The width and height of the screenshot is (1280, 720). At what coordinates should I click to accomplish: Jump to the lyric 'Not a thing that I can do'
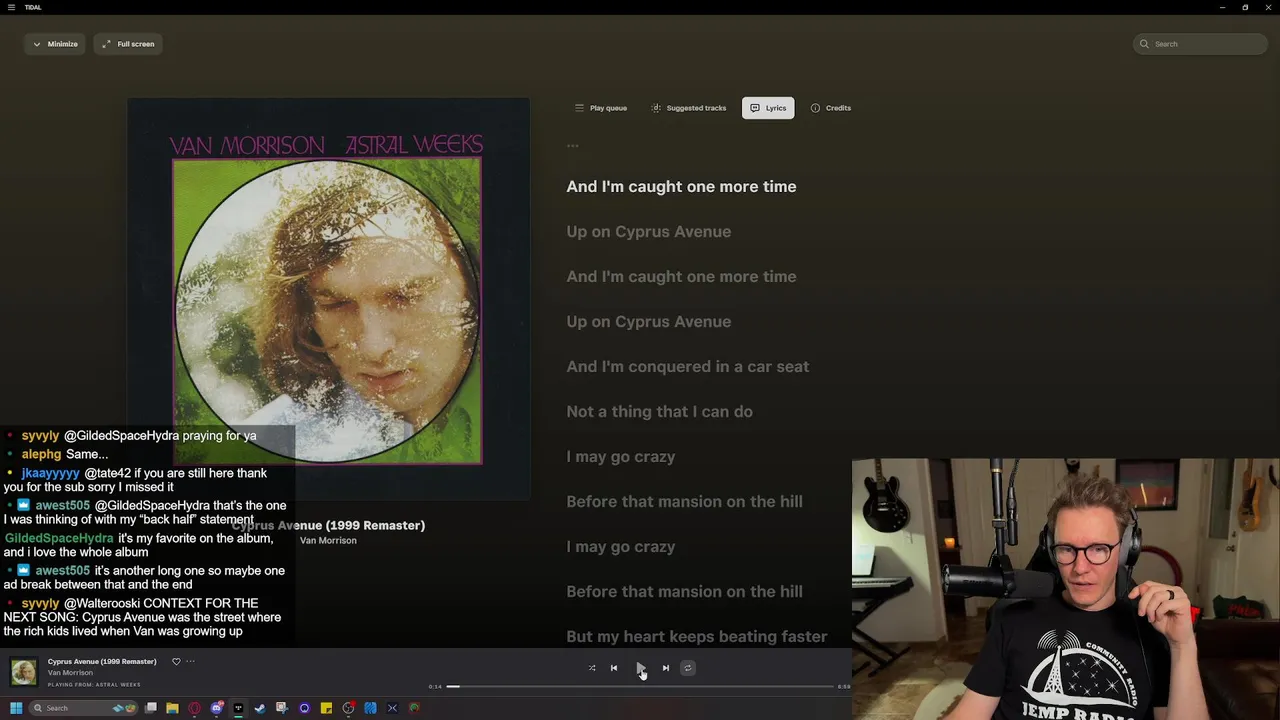(660, 412)
